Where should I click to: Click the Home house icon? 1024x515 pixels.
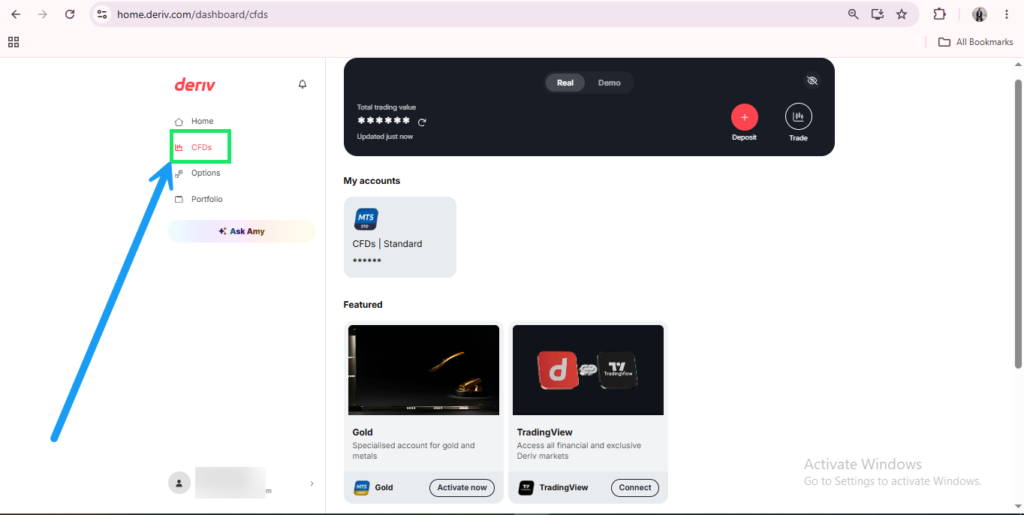point(179,121)
